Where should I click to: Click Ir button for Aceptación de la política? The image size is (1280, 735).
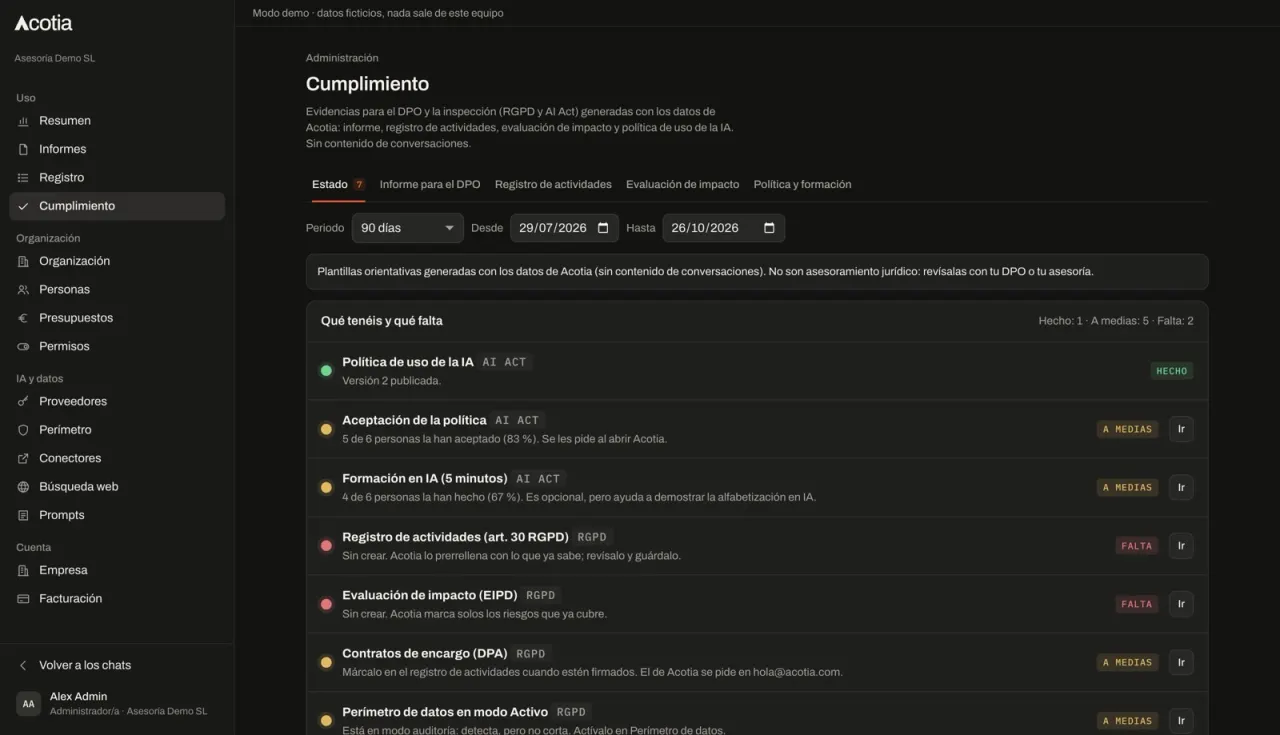click(1181, 429)
